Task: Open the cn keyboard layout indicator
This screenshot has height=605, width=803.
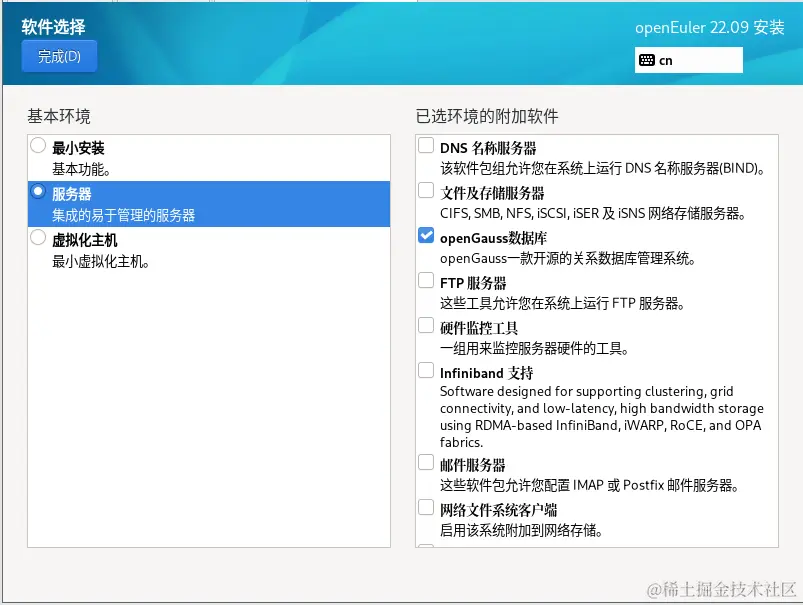Action: click(x=688, y=60)
